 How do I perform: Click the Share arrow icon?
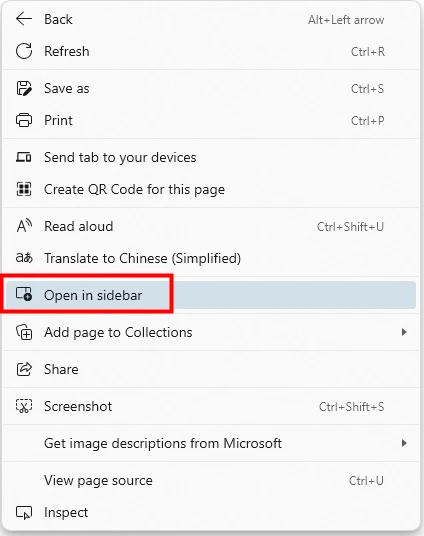[x=24, y=369]
